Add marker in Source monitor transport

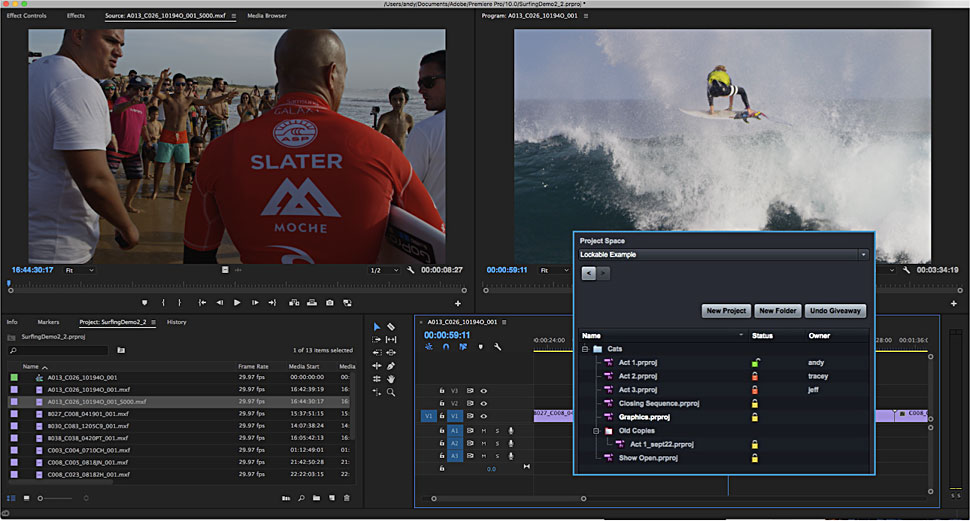tap(144, 303)
